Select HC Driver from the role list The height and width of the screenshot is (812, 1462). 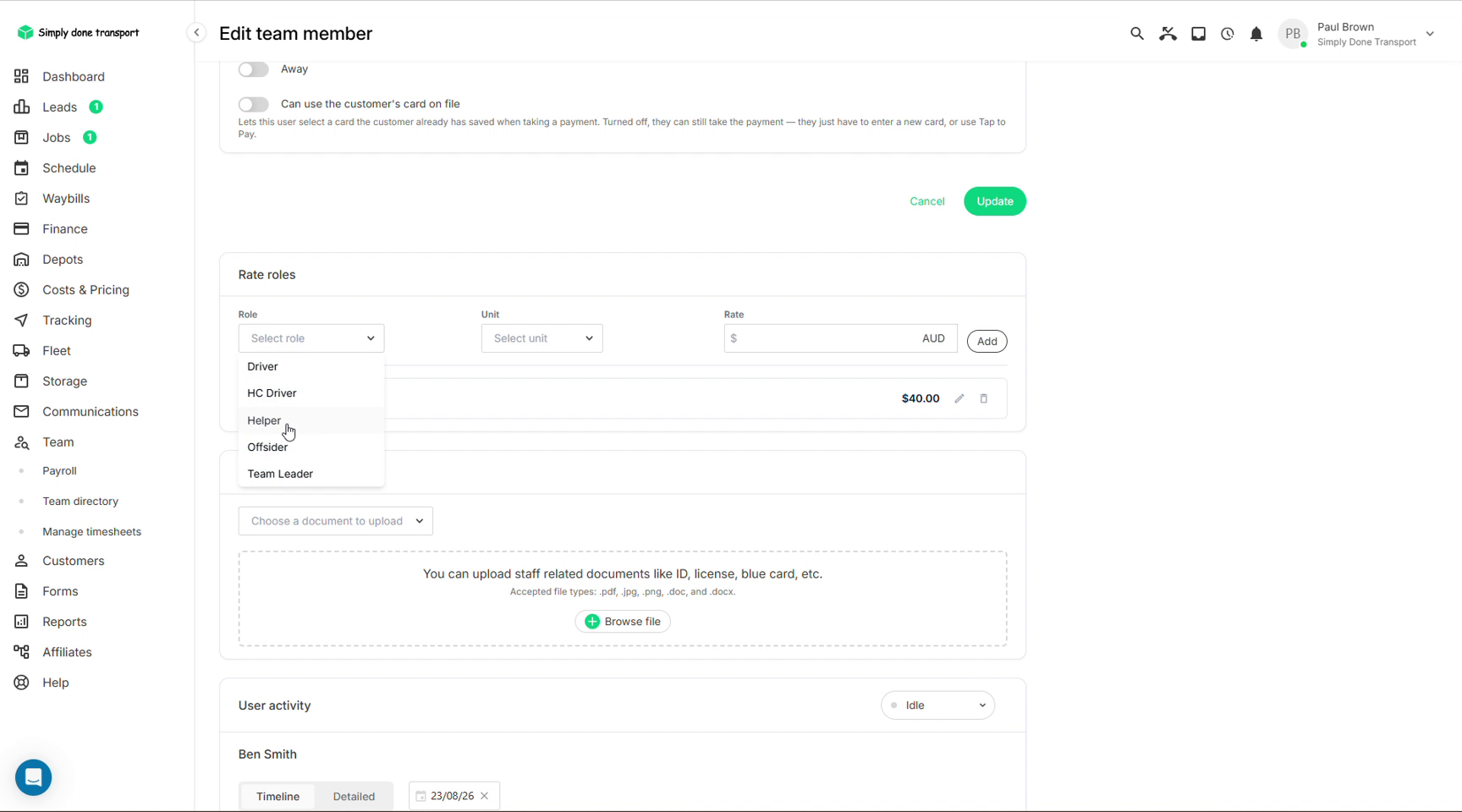tap(311, 393)
